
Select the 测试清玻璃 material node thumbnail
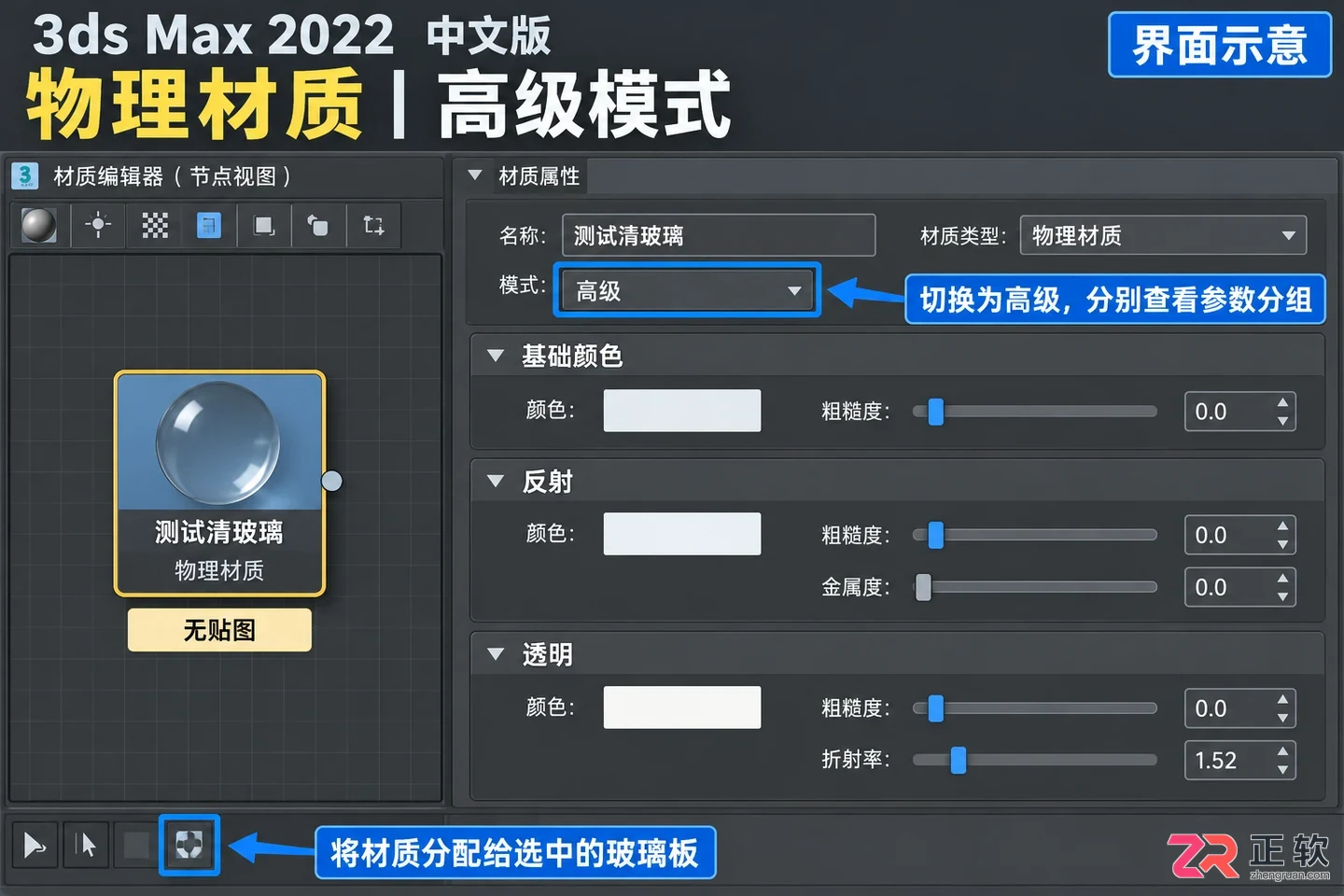coord(219,441)
